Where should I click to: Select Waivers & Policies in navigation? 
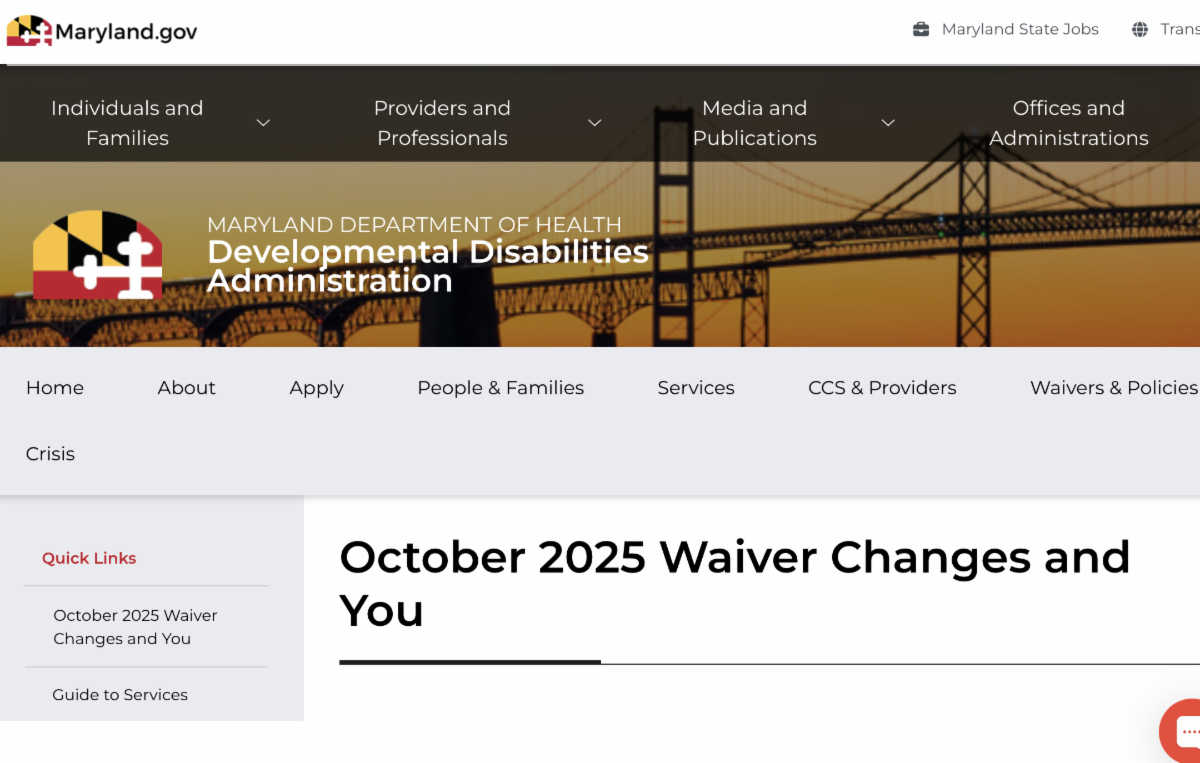pos(1113,388)
